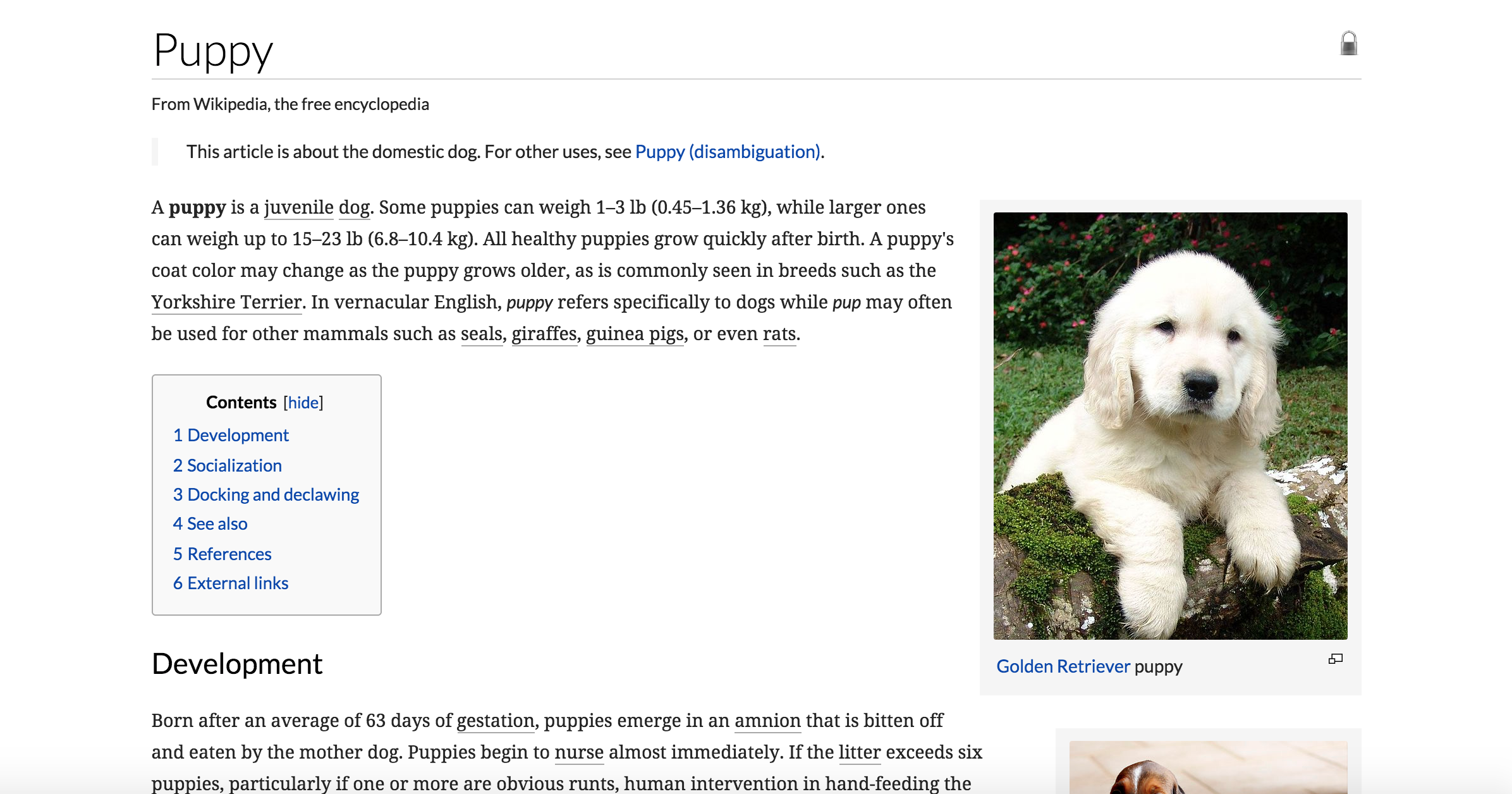The image size is (1512, 794).
Task: Jump to the References section
Action: [x=222, y=554]
